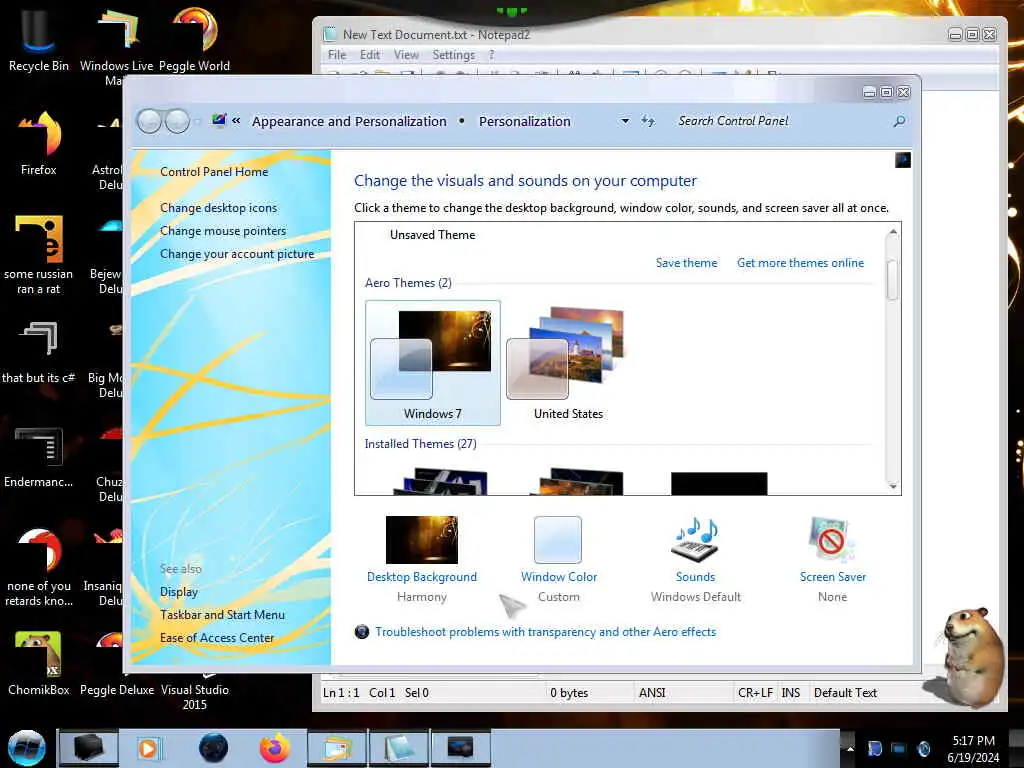
Task: Click the Personalization taskbar button
Action: [x=460, y=748]
